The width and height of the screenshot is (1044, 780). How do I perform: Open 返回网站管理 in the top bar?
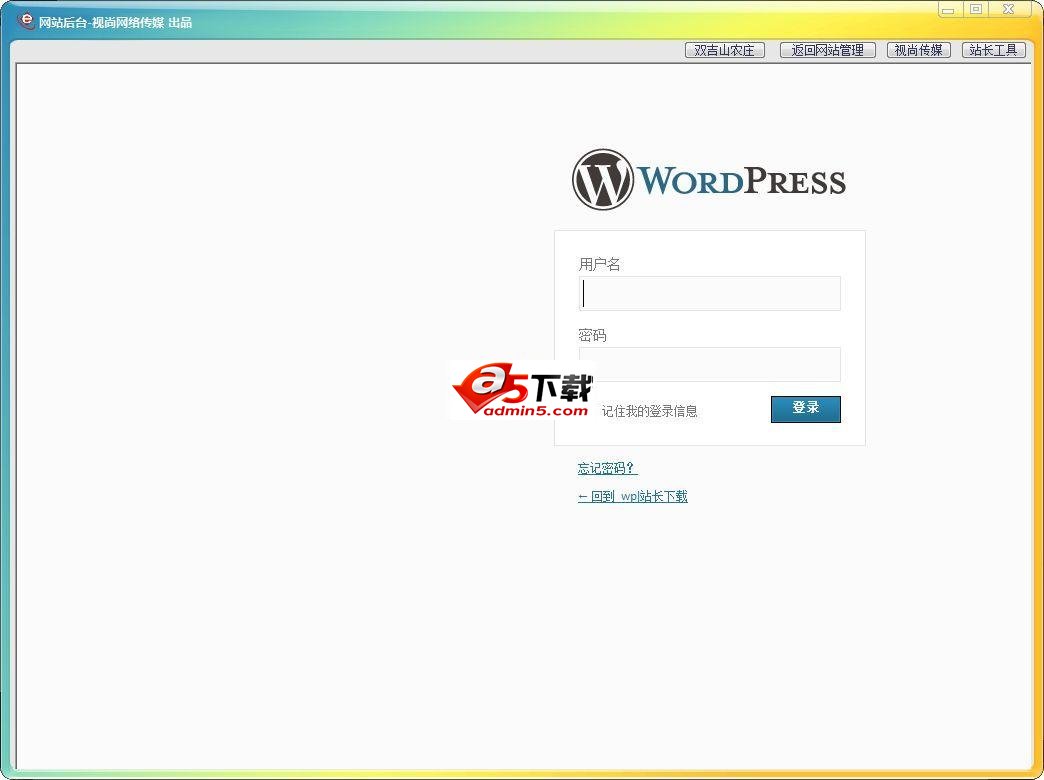(828, 50)
